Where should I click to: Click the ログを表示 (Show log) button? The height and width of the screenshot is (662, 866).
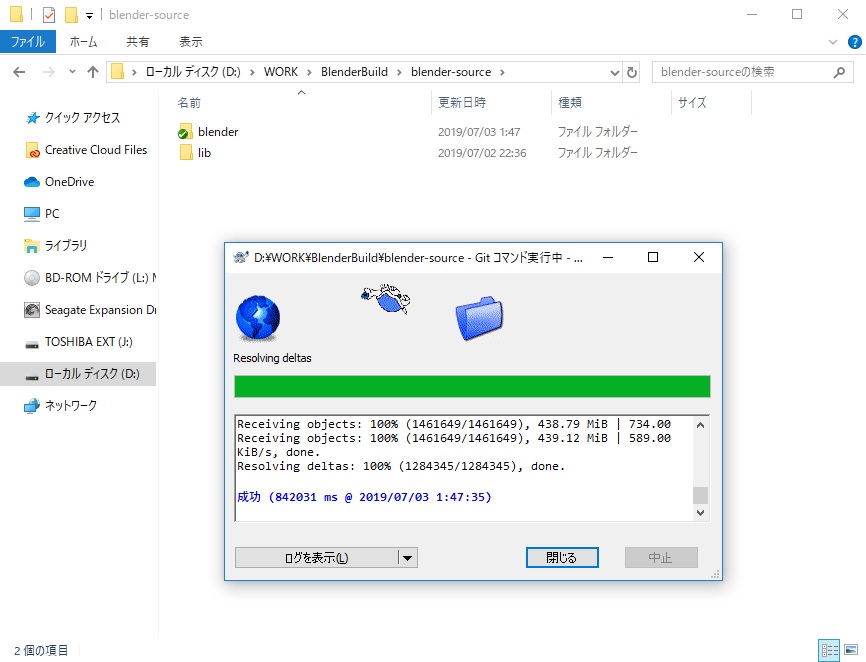316,558
